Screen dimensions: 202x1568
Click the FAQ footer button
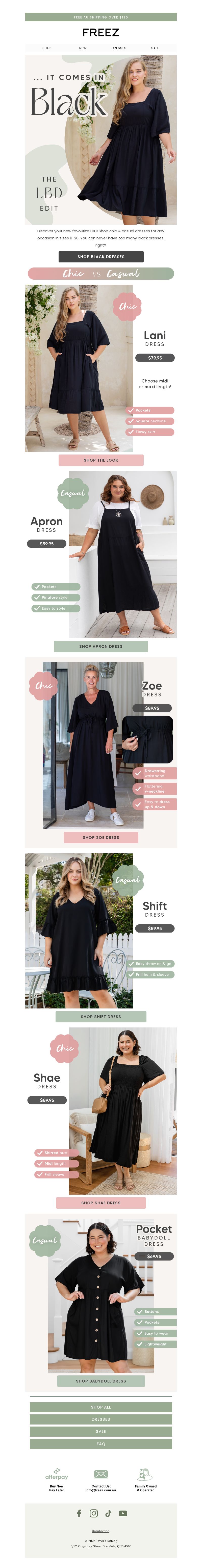tap(101, 1444)
